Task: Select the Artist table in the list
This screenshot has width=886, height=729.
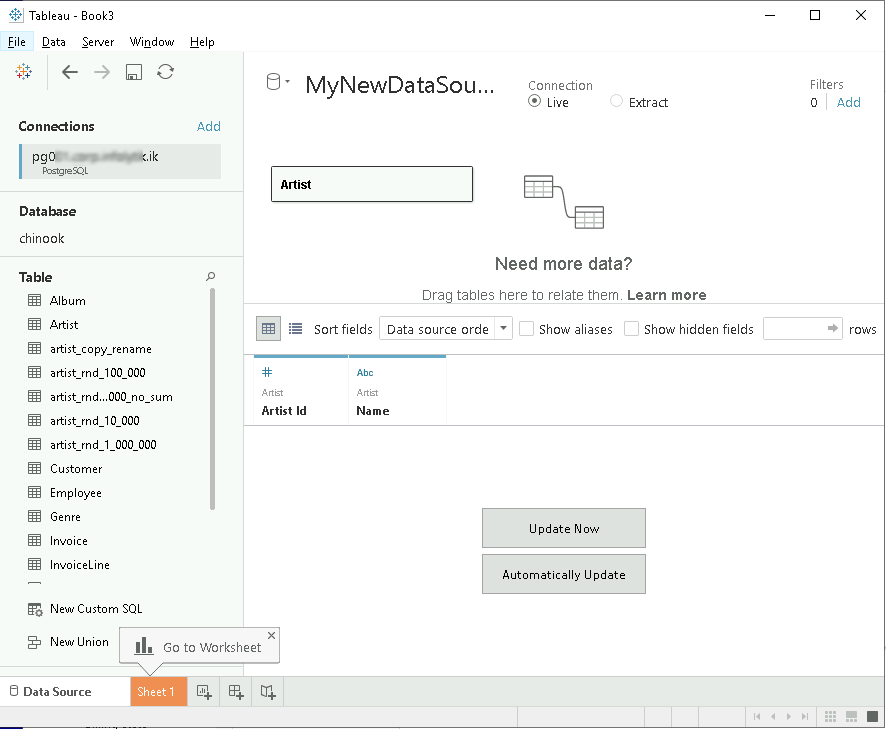Action: tap(64, 324)
